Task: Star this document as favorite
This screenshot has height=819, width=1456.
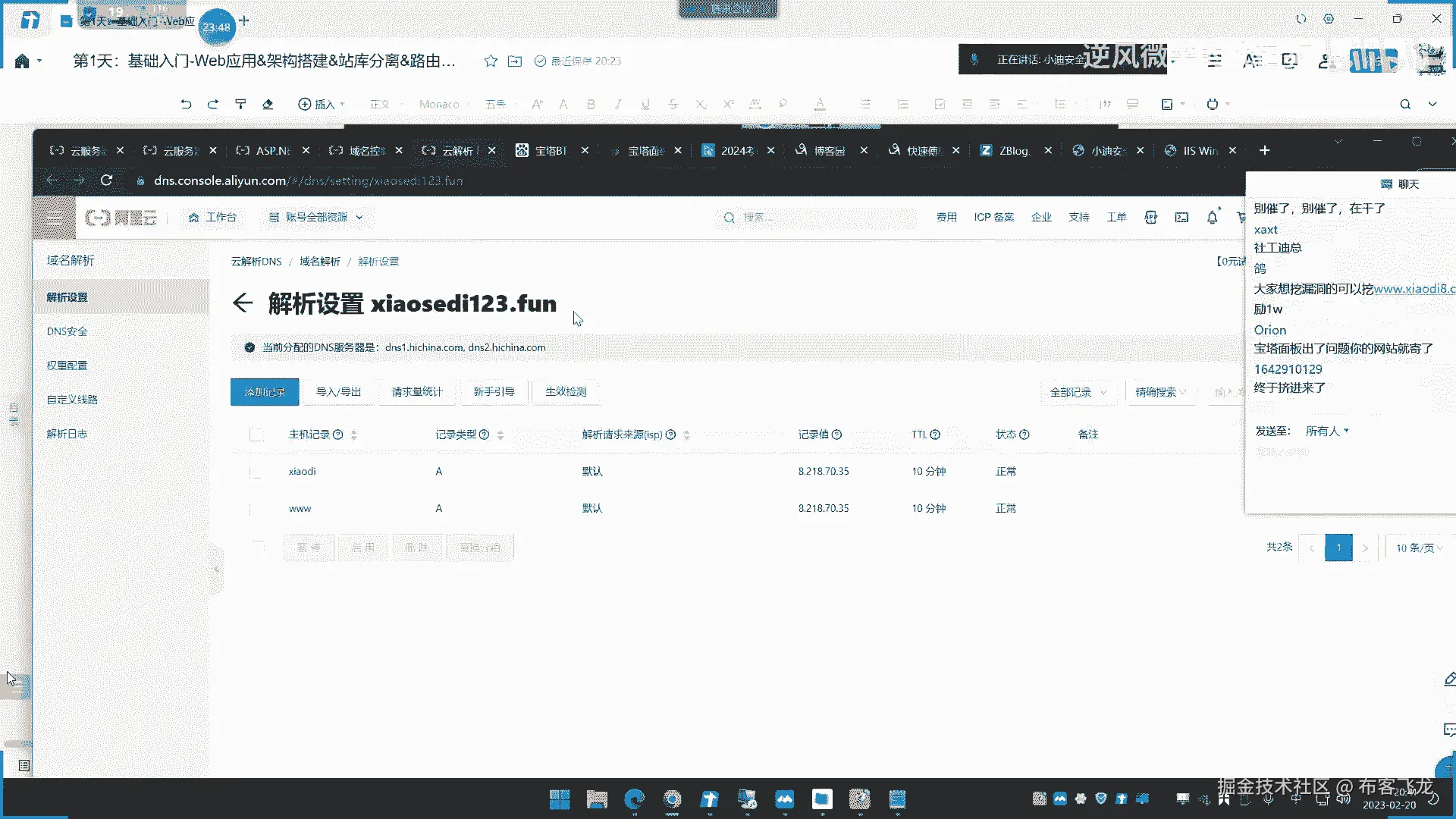Action: coord(491,61)
